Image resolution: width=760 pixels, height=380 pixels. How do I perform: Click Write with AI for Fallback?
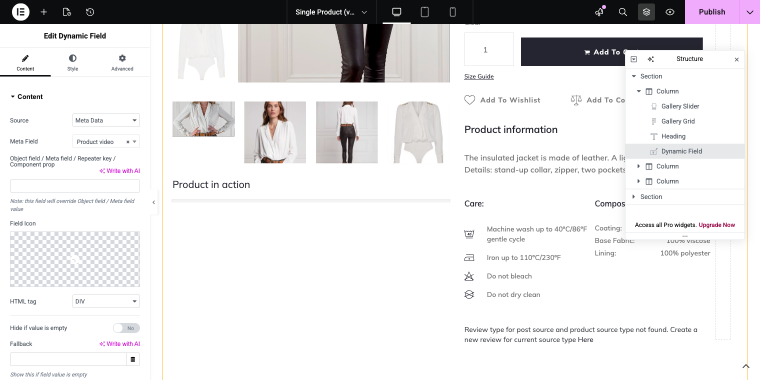pos(120,344)
